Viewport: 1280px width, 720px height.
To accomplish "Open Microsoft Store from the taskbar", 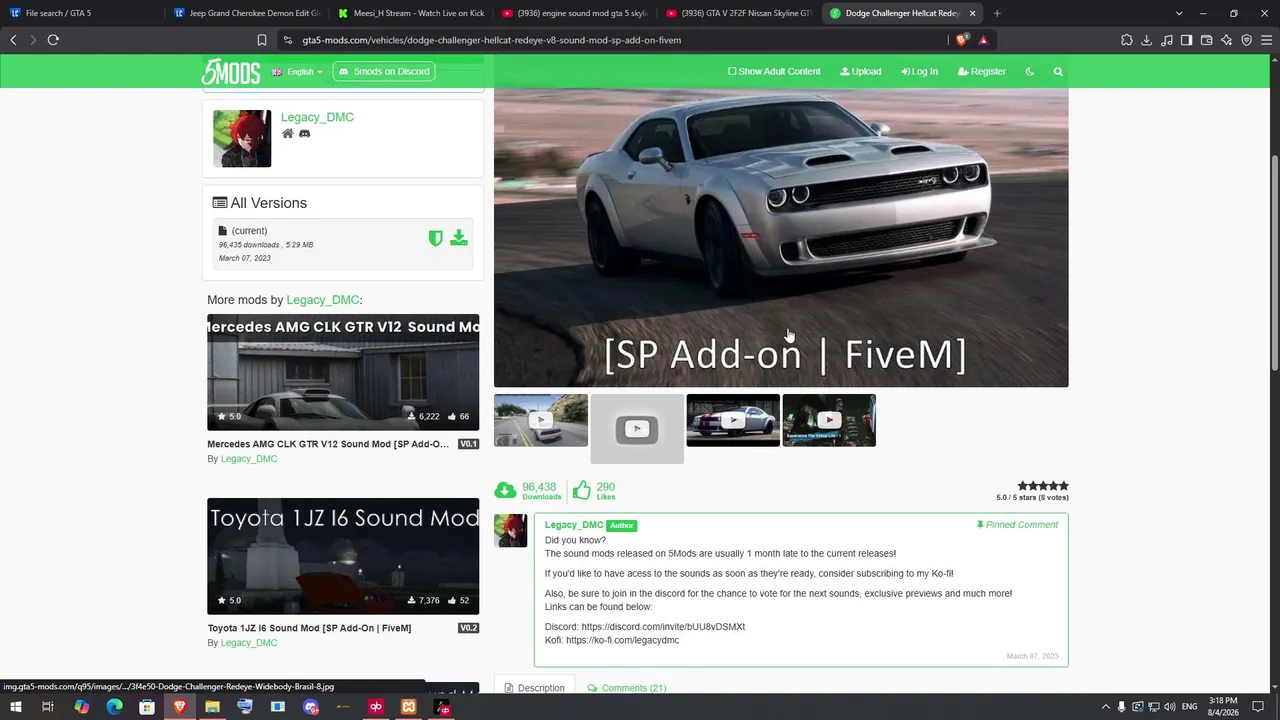I will (147, 707).
